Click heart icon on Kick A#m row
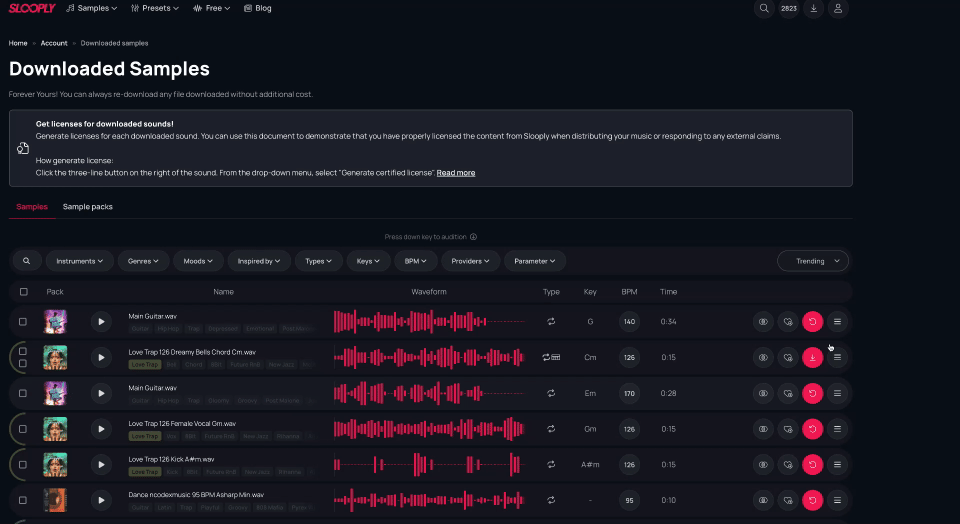 (x=788, y=465)
